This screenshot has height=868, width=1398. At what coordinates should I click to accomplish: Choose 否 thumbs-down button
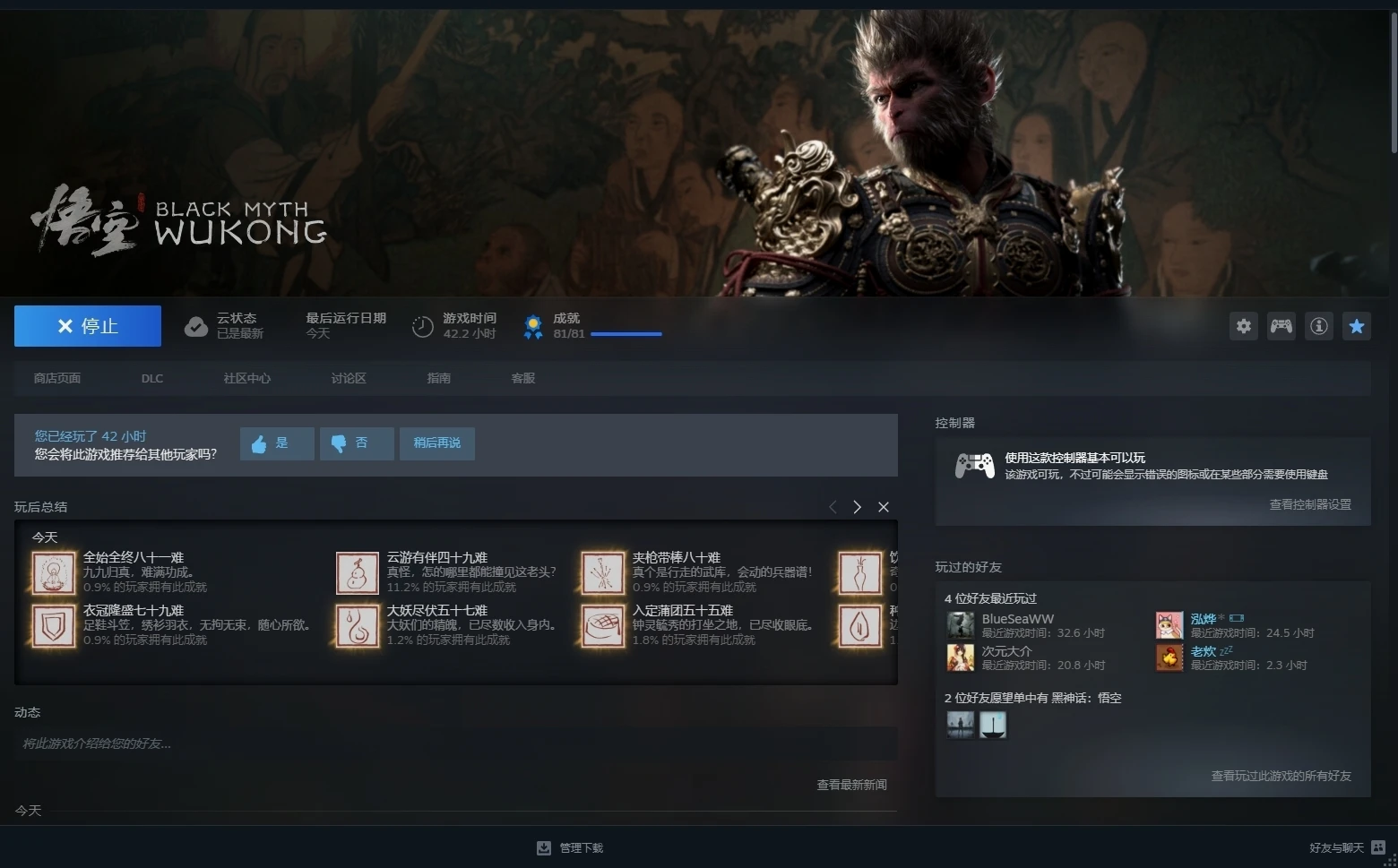(357, 443)
